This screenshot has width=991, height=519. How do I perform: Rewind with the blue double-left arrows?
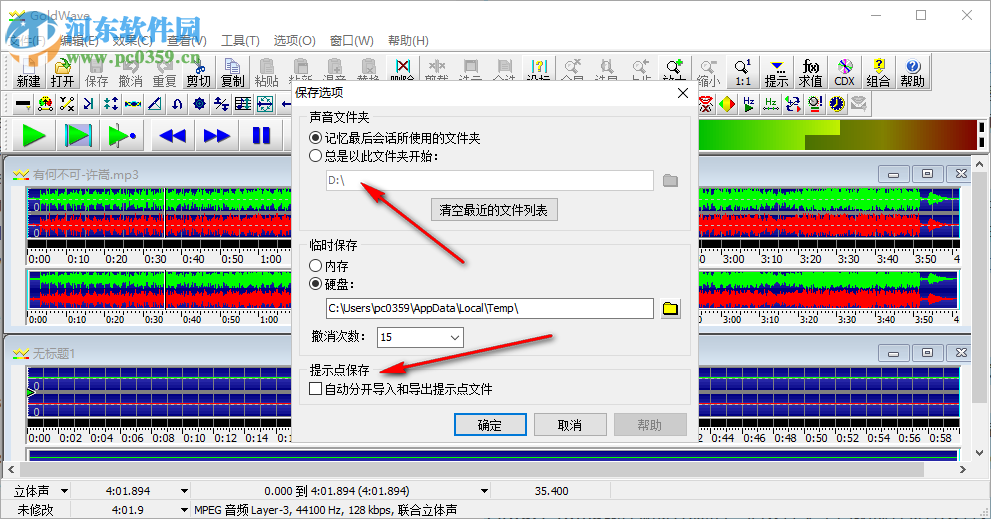click(173, 135)
